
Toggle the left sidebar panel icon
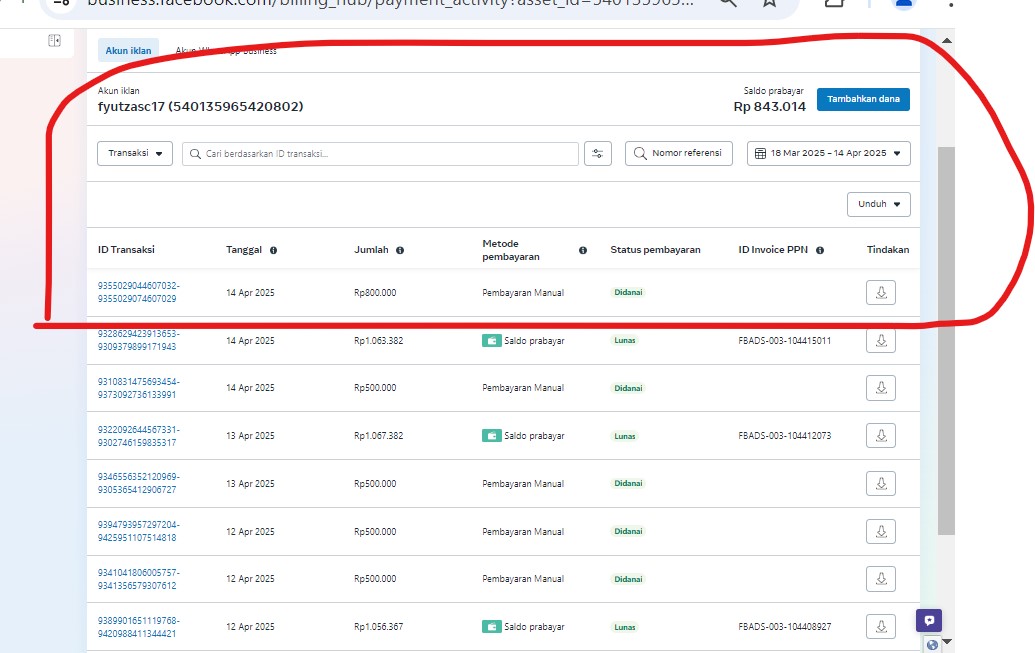pyautogui.click(x=54, y=41)
